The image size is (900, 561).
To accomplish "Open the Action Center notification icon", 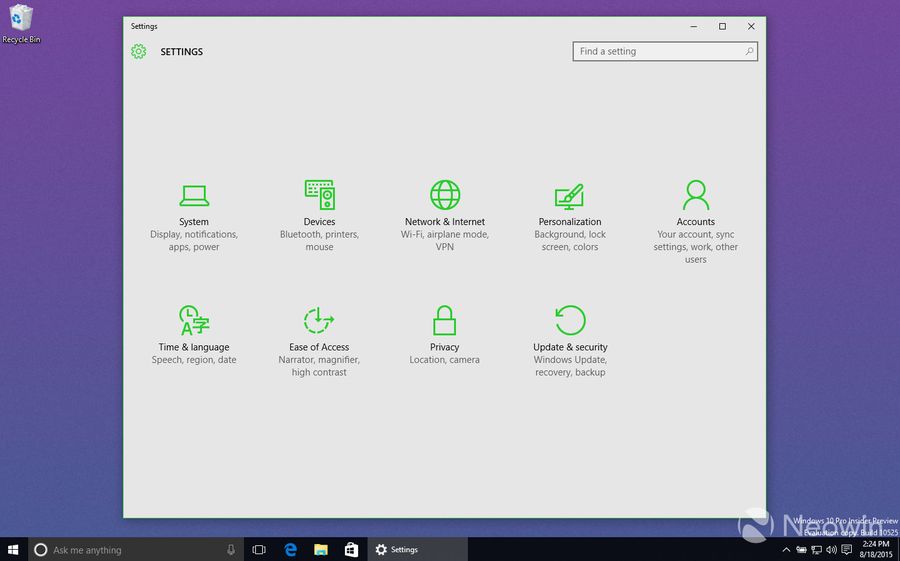I will pyautogui.click(x=847, y=550).
